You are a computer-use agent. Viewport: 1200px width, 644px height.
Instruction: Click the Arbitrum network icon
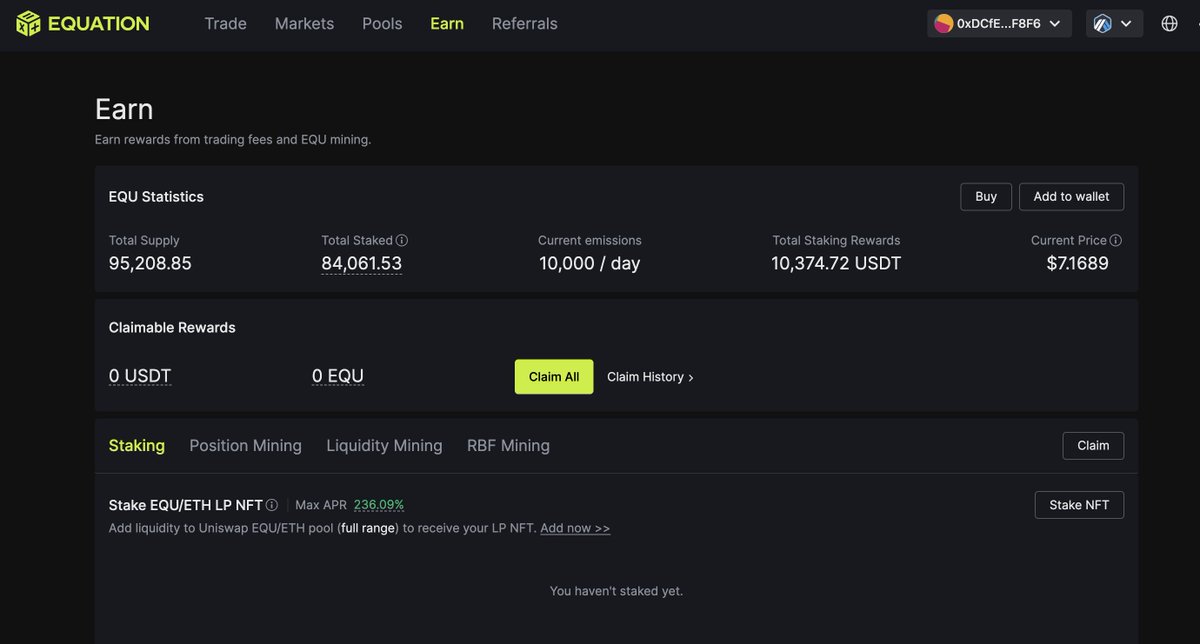1103,23
